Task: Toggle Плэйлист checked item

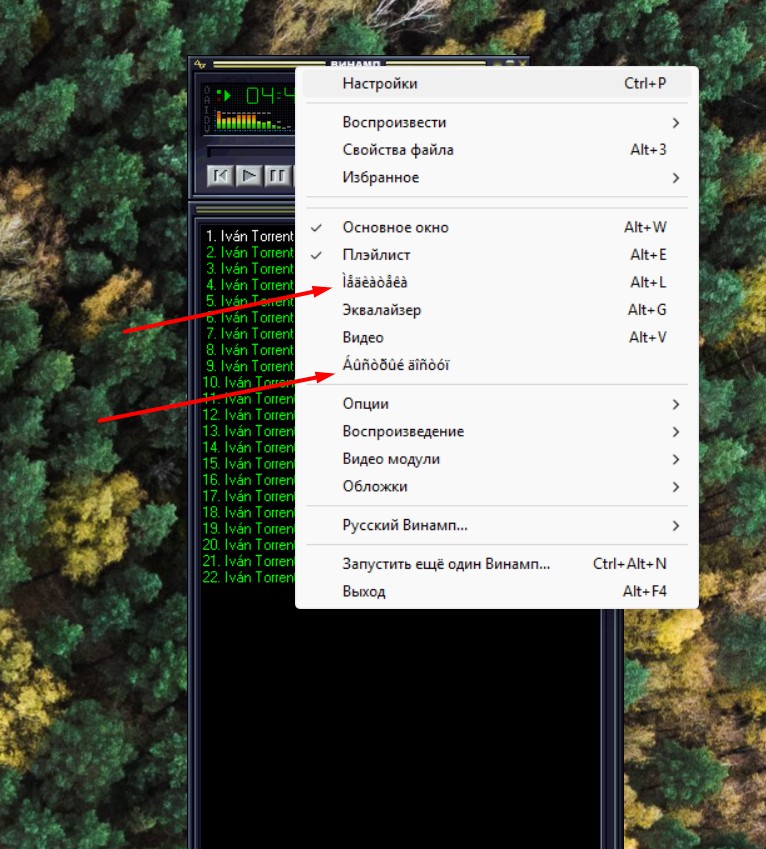Action: coord(496,255)
